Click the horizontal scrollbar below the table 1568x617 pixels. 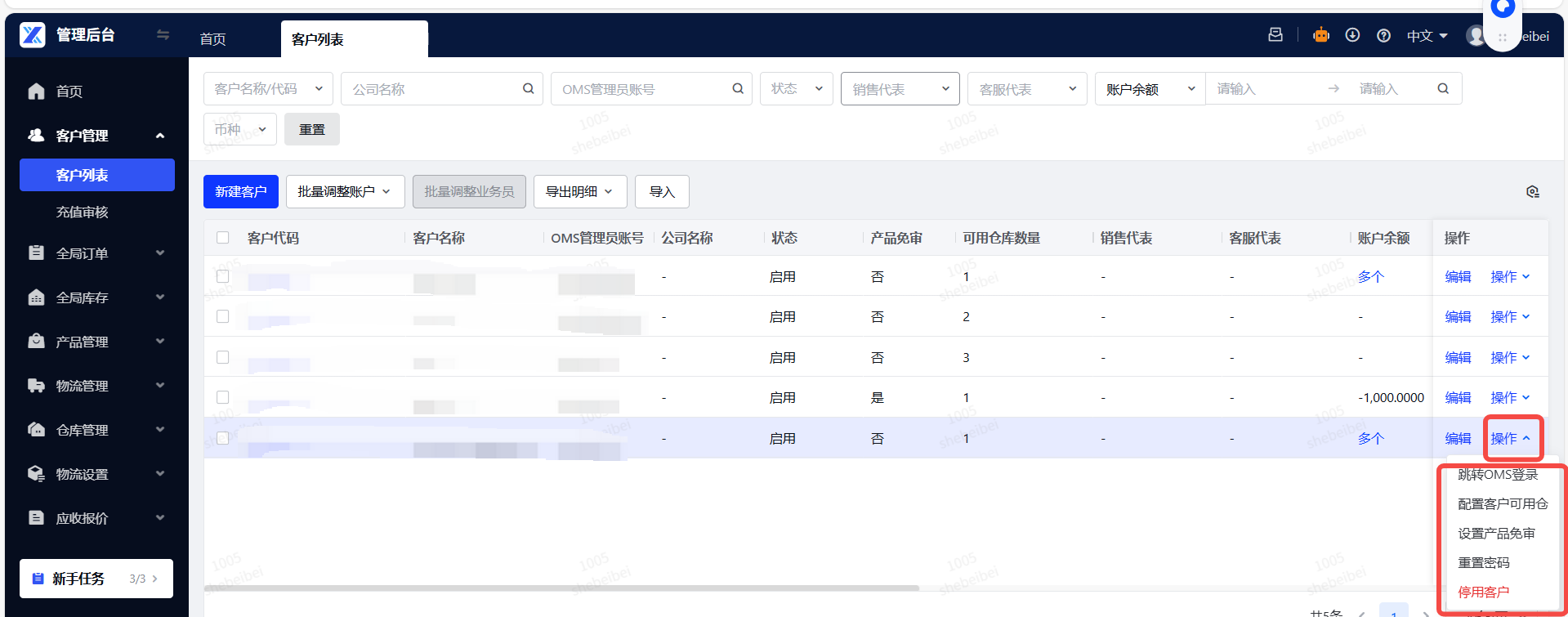(561, 588)
